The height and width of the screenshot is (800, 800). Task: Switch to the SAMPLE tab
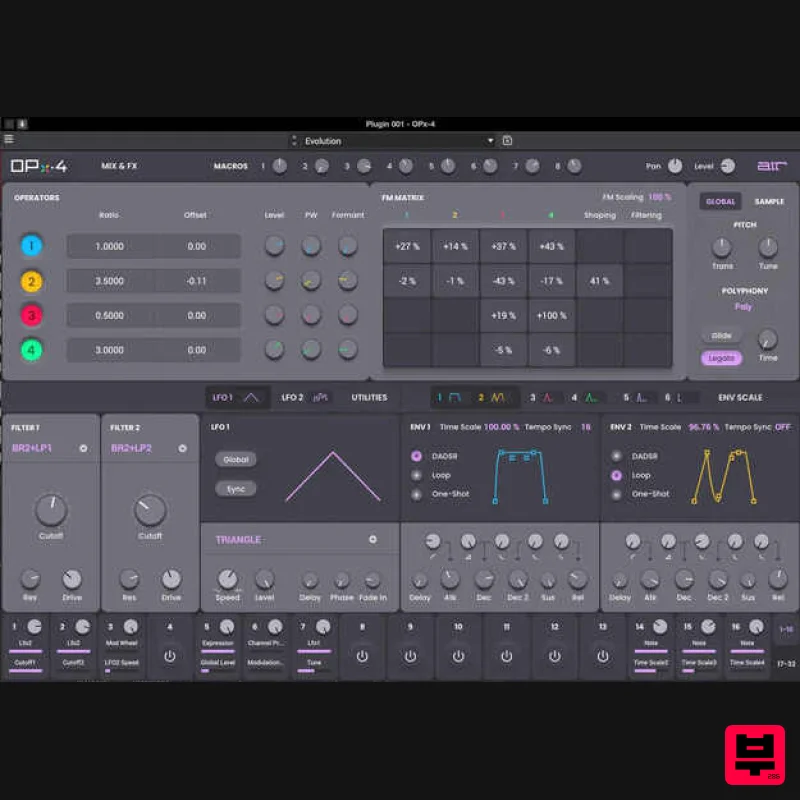coord(769,201)
